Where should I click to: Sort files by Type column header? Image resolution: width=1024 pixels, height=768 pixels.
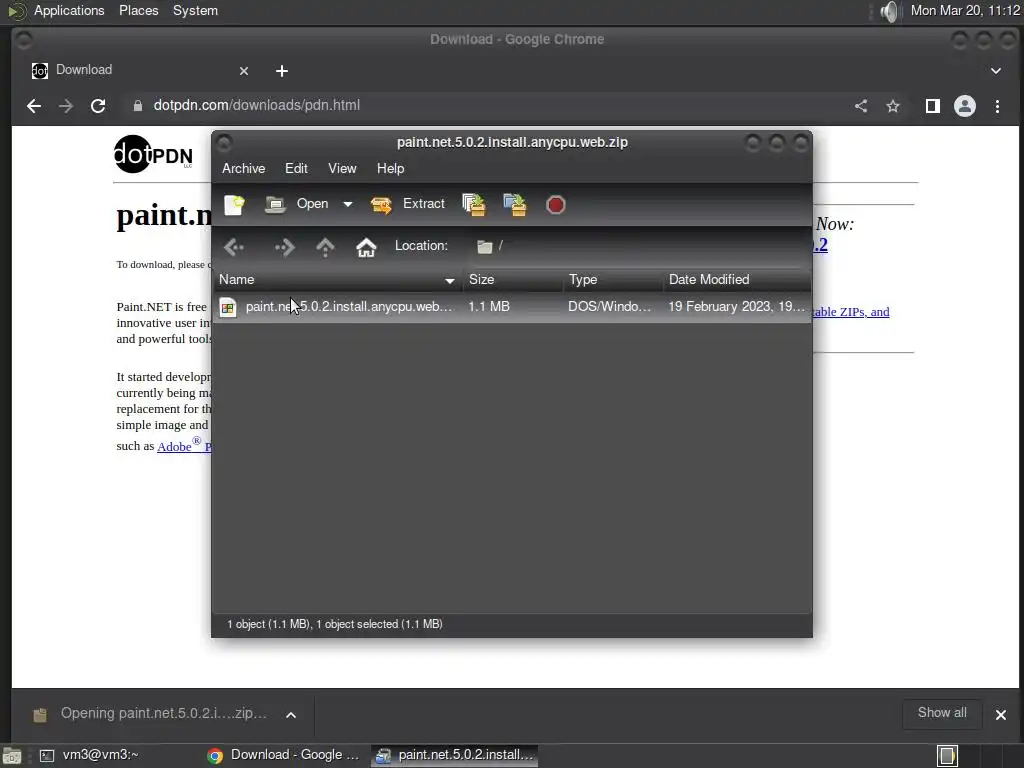(x=613, y=280)
